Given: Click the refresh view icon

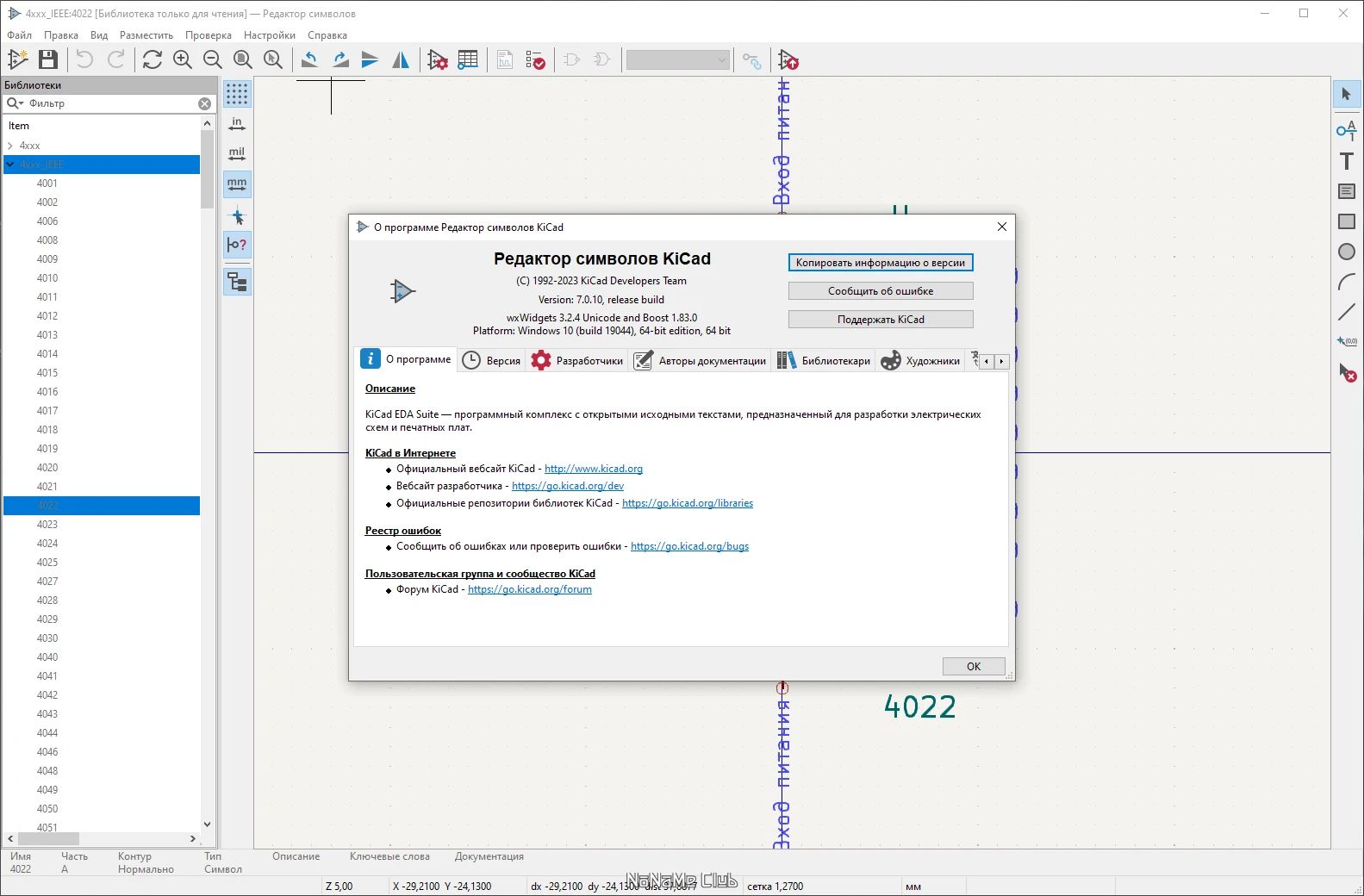Looking at the screenshot, I should (153, 59).
